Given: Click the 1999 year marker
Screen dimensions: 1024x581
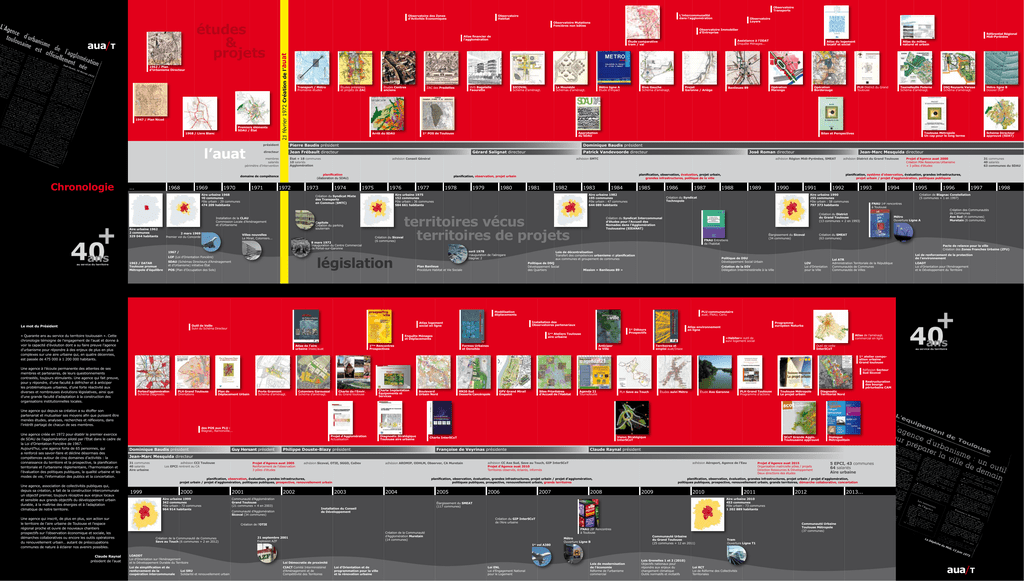Looking at the screenshot, I should click(136, 492).
